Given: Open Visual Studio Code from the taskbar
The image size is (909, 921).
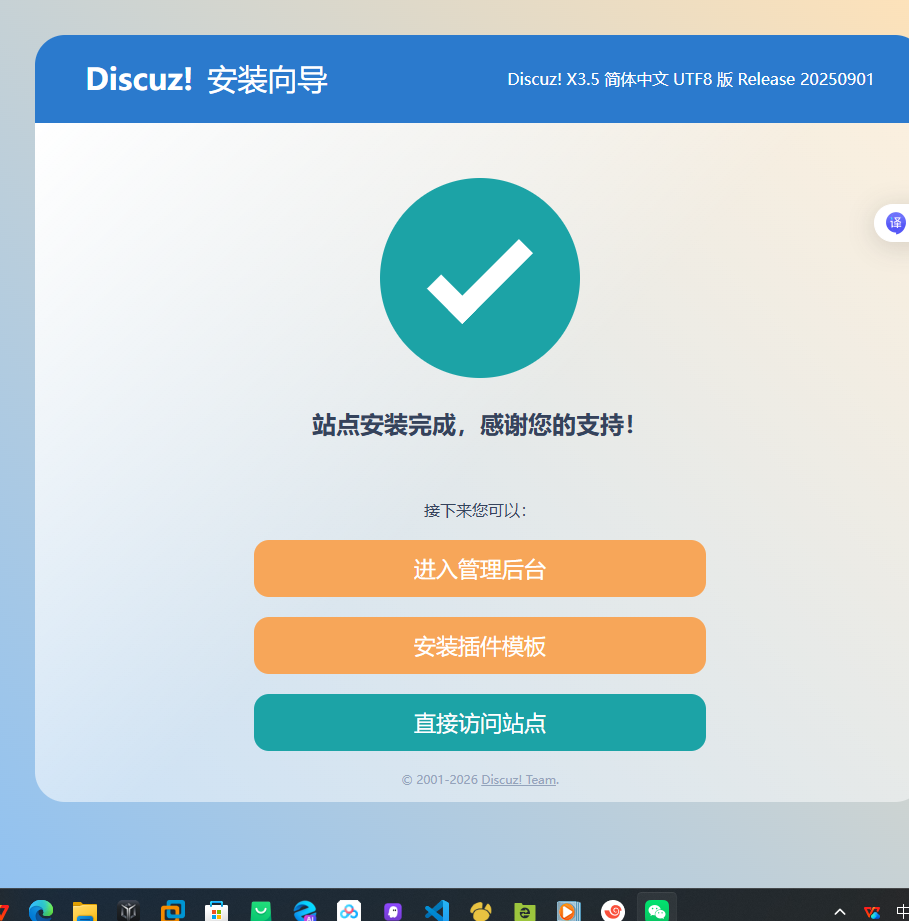Looking at the screenshot, I should tap(437, 911).
